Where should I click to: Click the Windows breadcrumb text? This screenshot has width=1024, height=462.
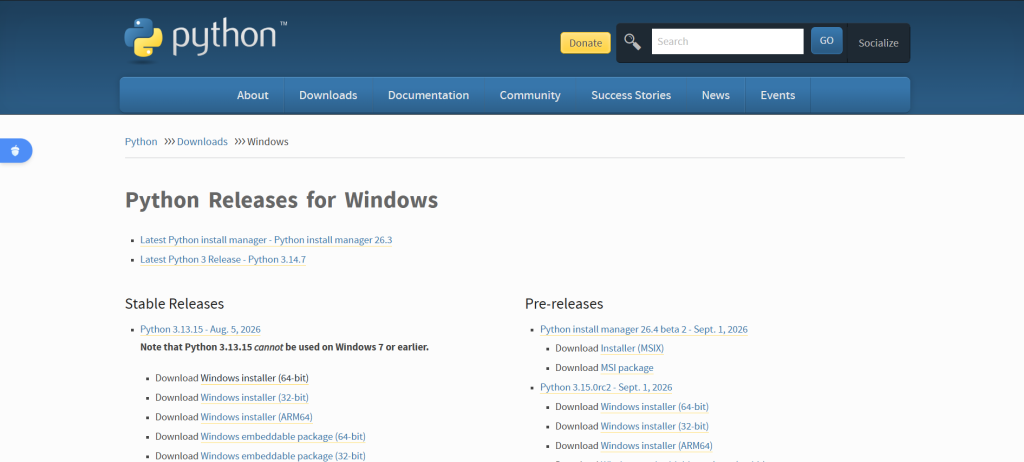pos(268,142)
